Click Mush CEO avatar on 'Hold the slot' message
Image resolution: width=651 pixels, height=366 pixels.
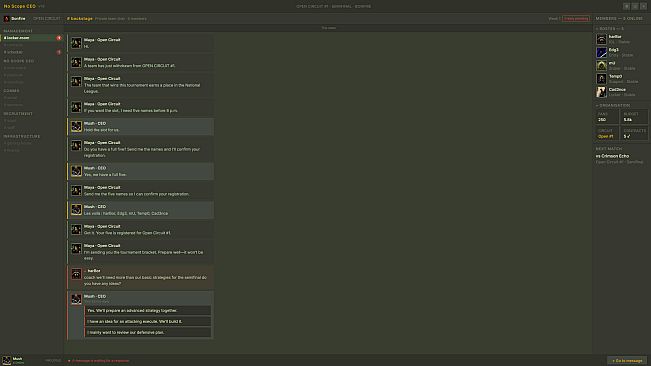pos(76,126)
